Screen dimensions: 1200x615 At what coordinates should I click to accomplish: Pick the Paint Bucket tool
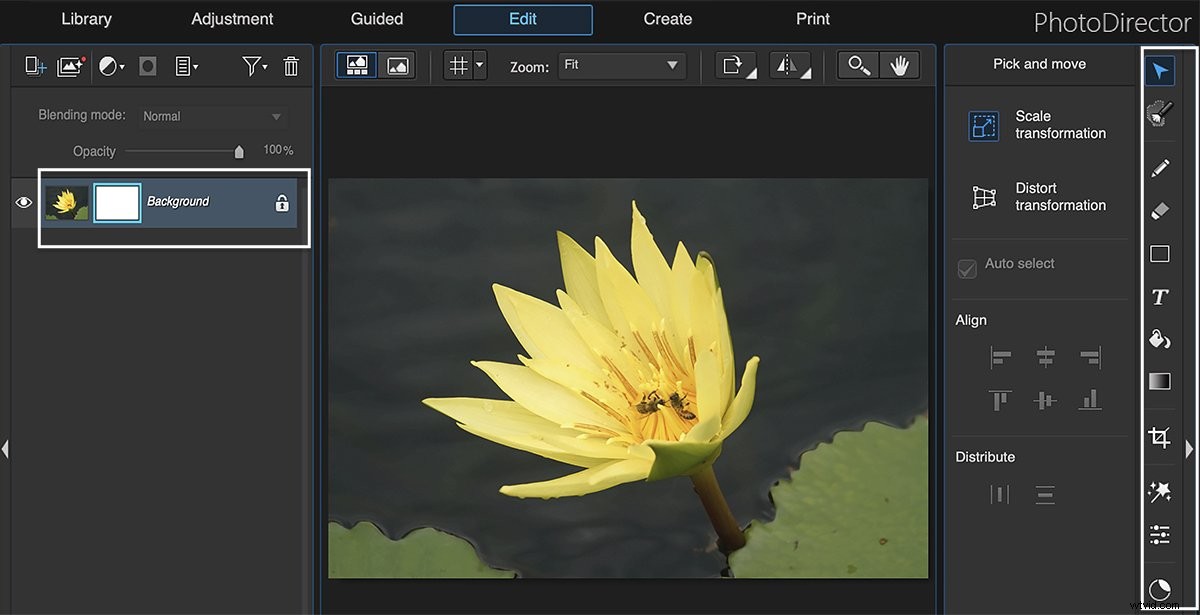pyautogui.click(x=1159, y=339)
